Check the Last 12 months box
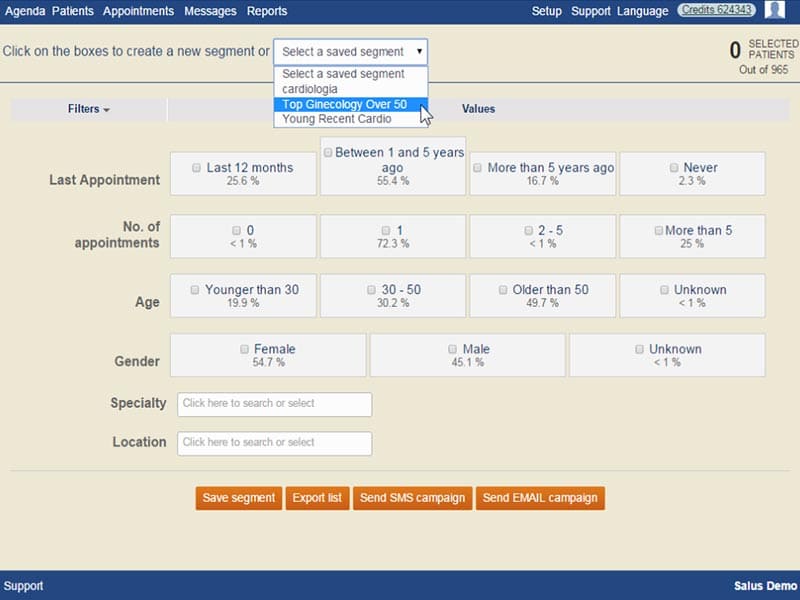 pos(197,168)
